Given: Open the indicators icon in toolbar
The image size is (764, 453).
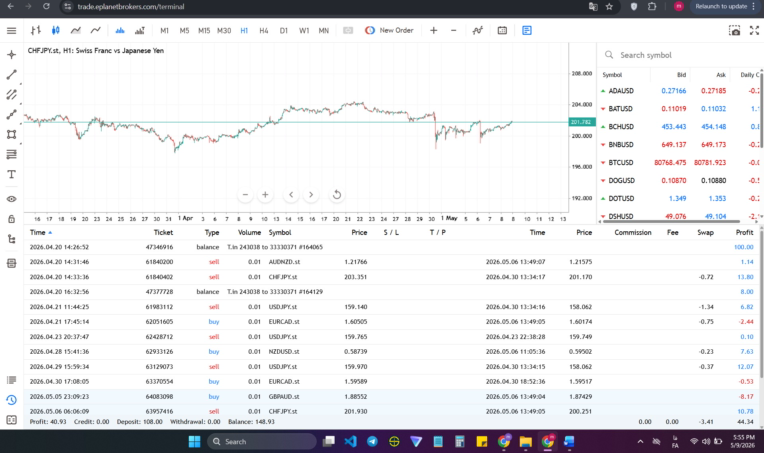Looking at the screenshot, I should (478, 30).
